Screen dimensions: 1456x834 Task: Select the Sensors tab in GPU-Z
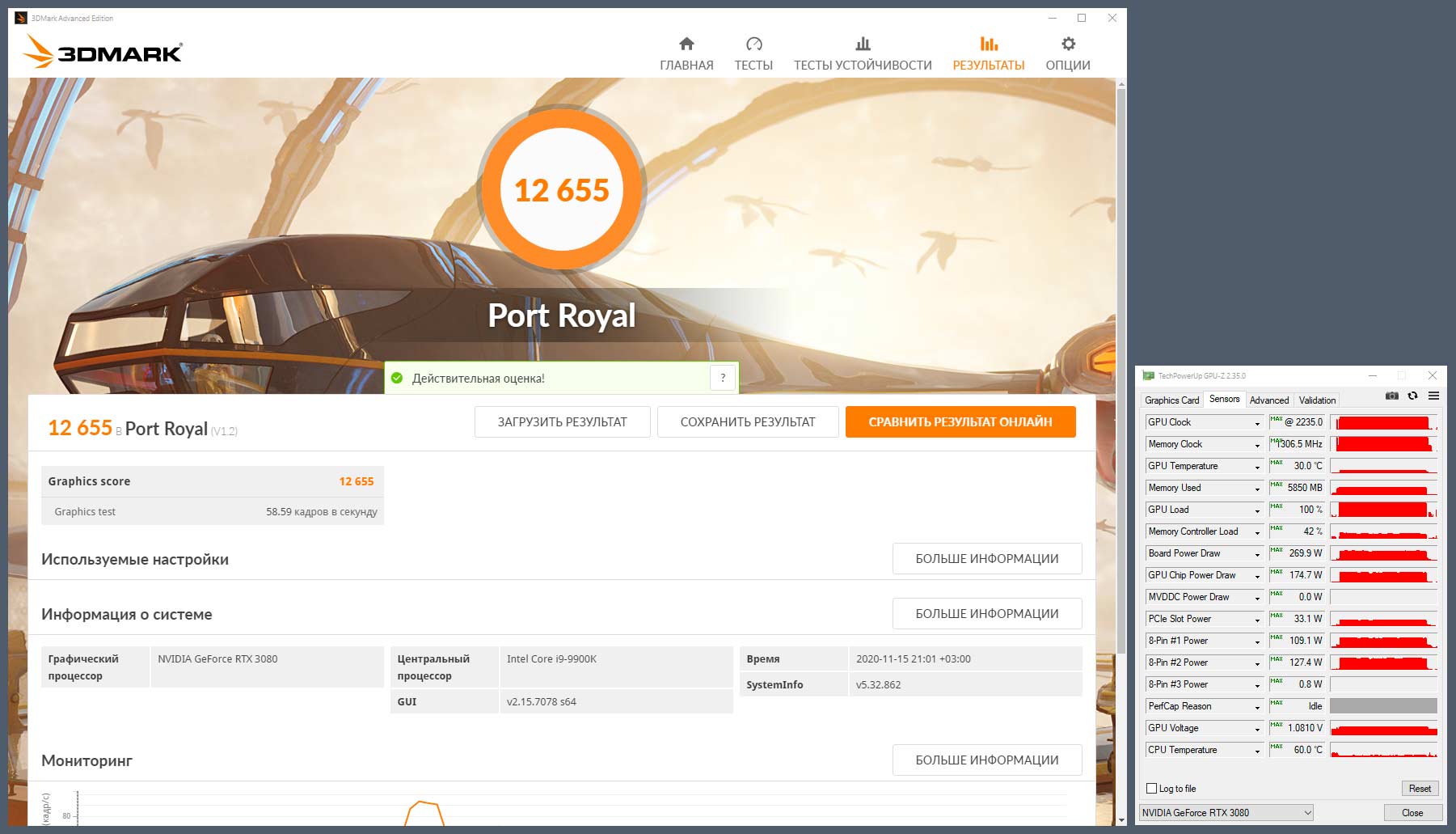pos(1224,399)
